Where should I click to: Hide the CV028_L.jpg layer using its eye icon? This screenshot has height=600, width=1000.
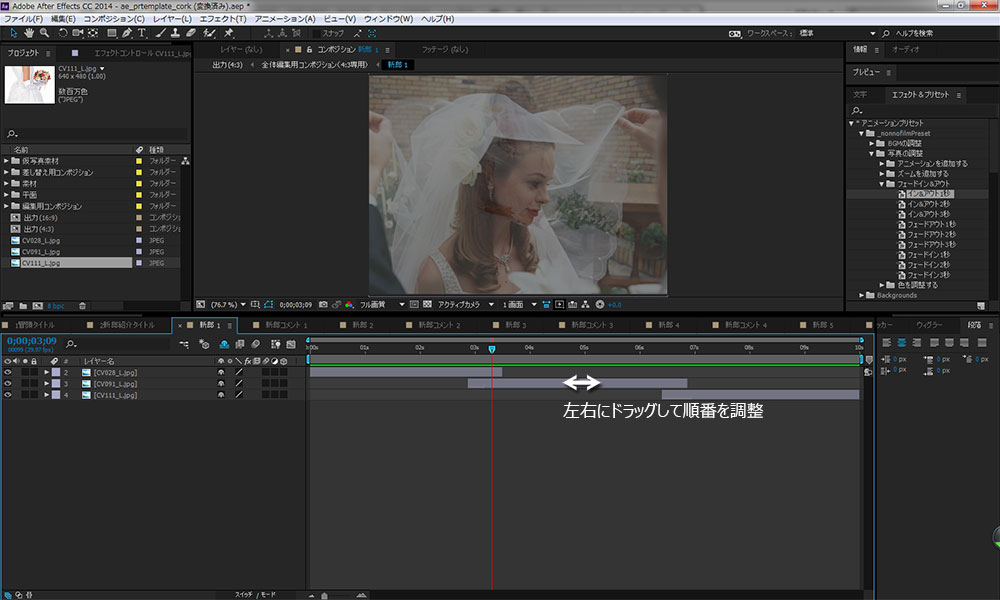9,372
